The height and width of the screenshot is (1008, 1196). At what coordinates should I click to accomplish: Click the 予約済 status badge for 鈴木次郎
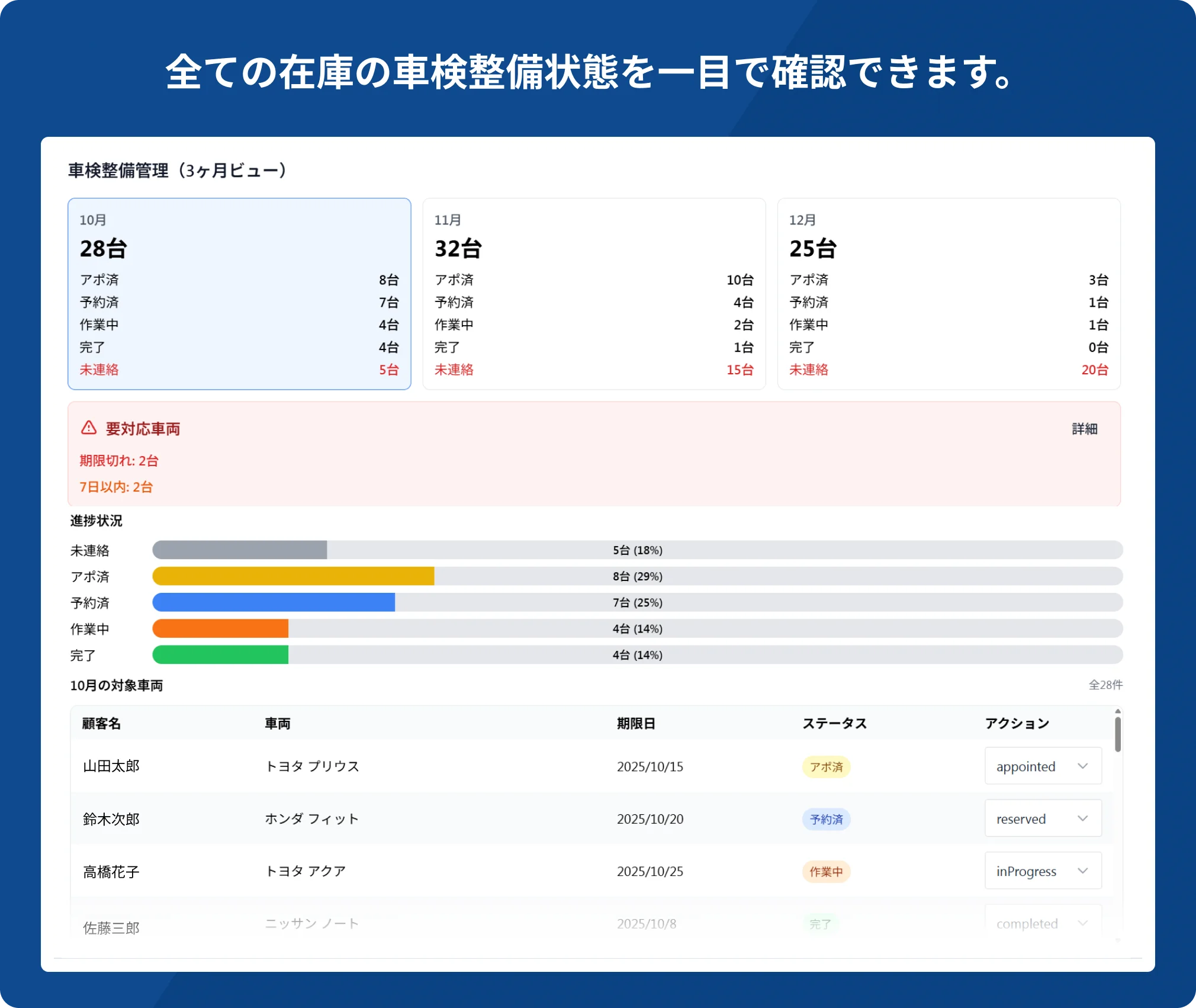pos(826,819)
